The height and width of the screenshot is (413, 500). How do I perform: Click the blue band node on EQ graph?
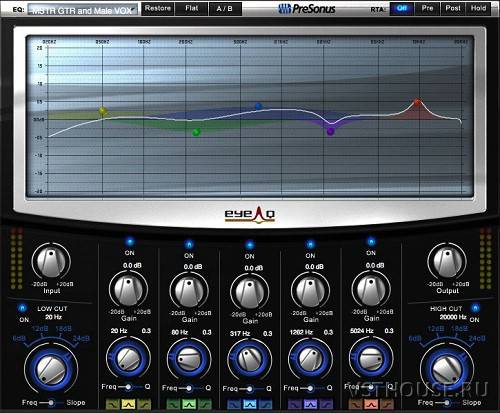258,106
